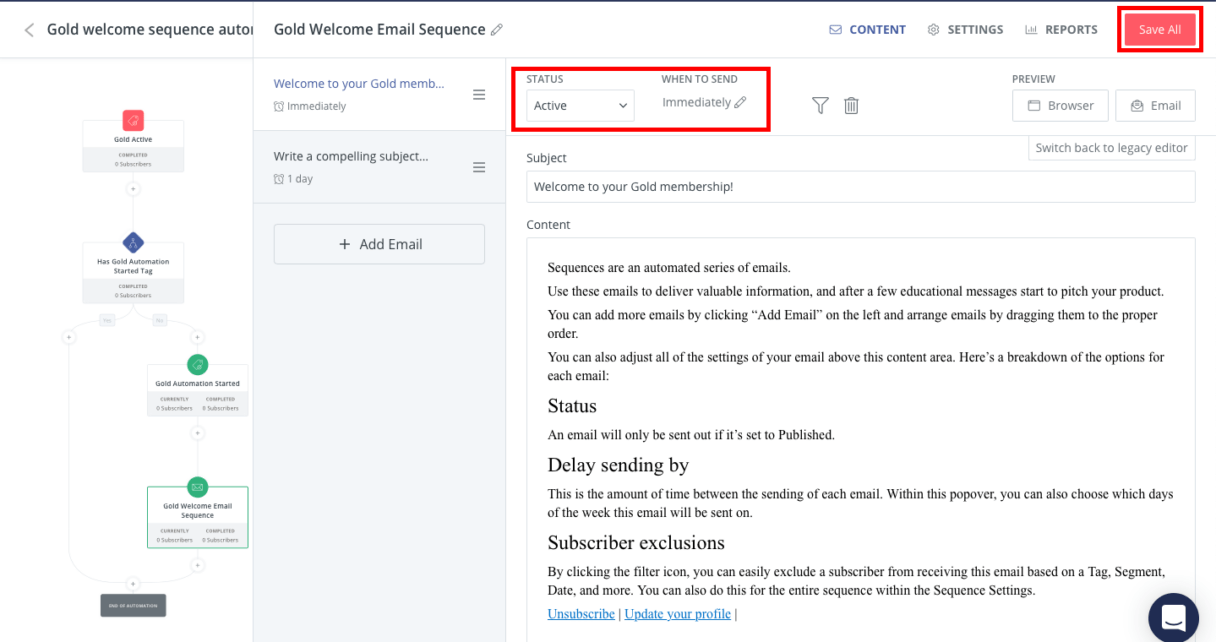
Task: Go back using the left arrow
Action: [29, 30]
